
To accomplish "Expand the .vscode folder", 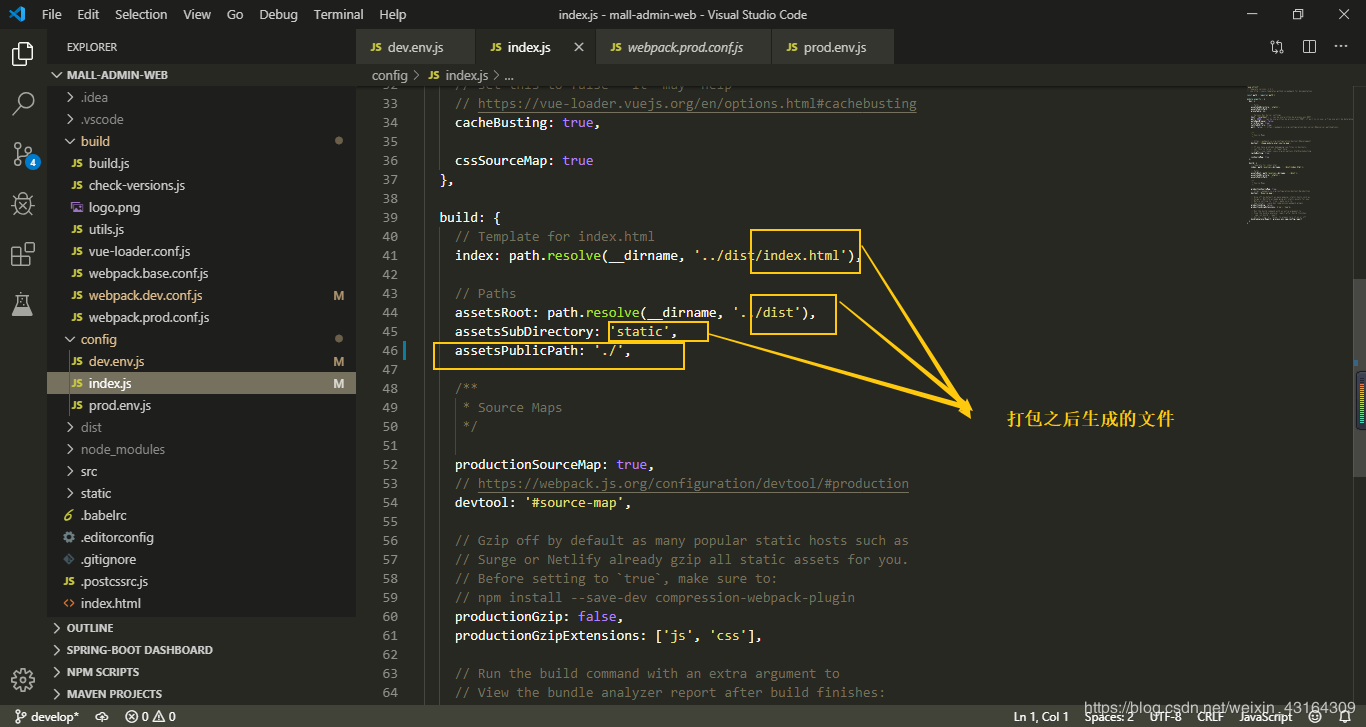I will [202, 119].
